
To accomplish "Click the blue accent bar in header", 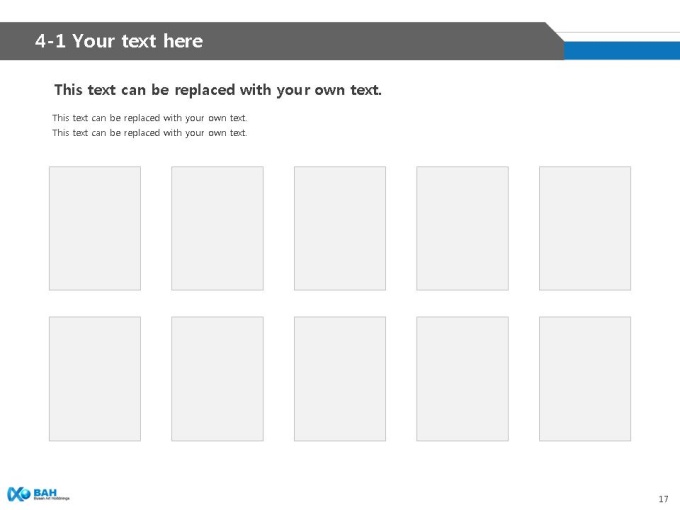I will pyautogui.click(x=622, y=51).
